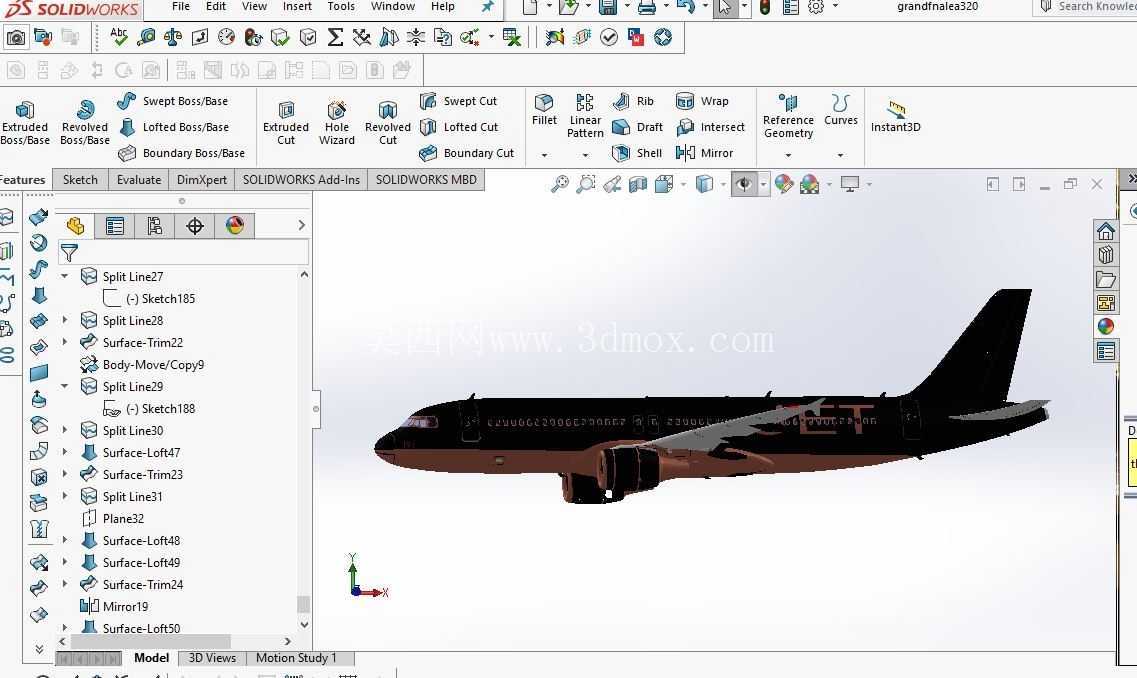Select the Mirror19 feature

click(114, 606)
